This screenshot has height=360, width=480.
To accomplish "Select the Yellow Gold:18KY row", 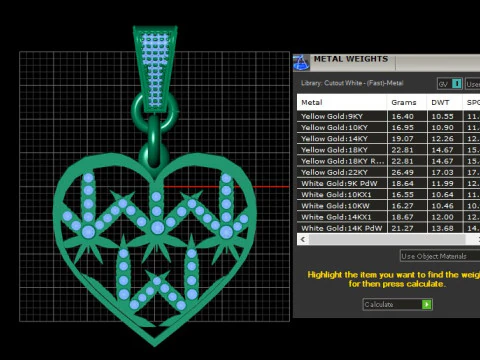I will (x=388, y=150).
